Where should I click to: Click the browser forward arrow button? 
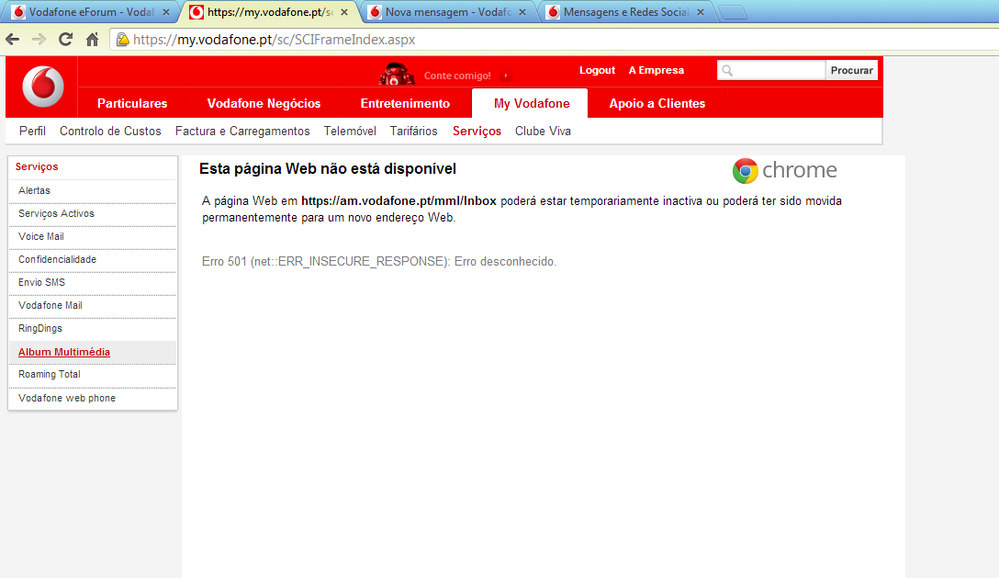[x=39, y=40]
